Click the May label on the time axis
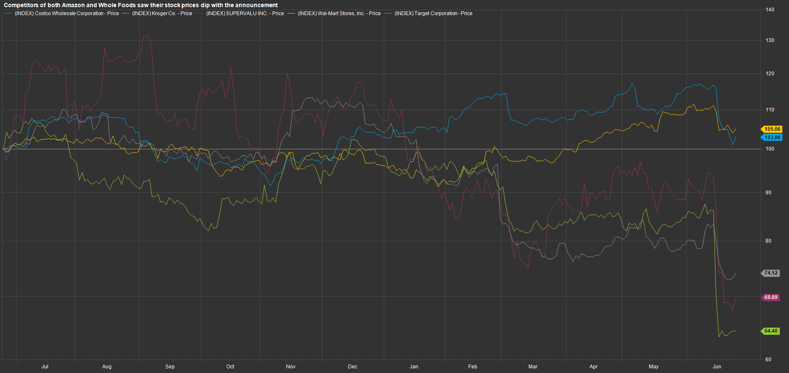Screen dimensions: 789x373 point(654,366)
